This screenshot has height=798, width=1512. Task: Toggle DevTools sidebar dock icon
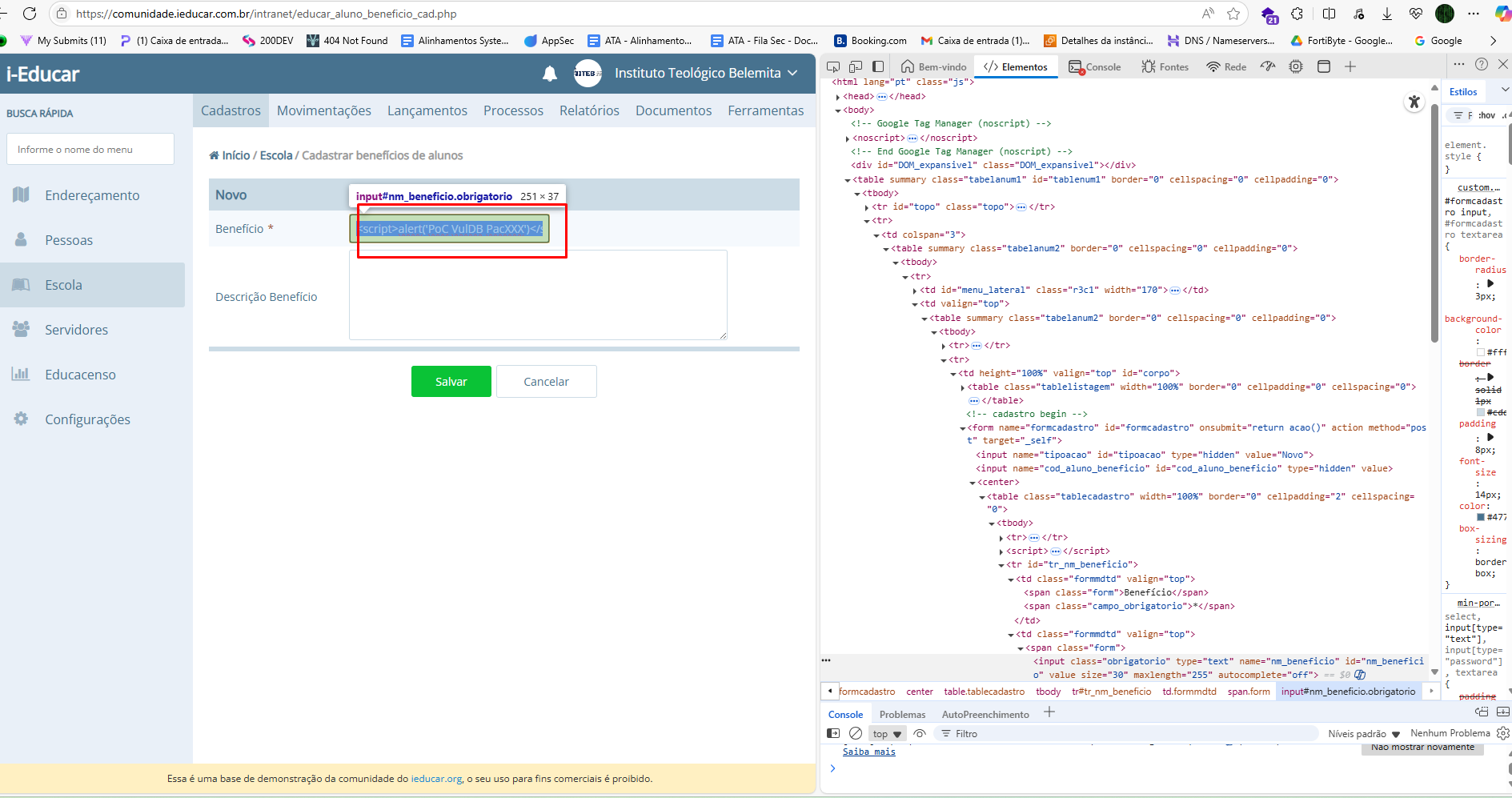tap(878, 66)
